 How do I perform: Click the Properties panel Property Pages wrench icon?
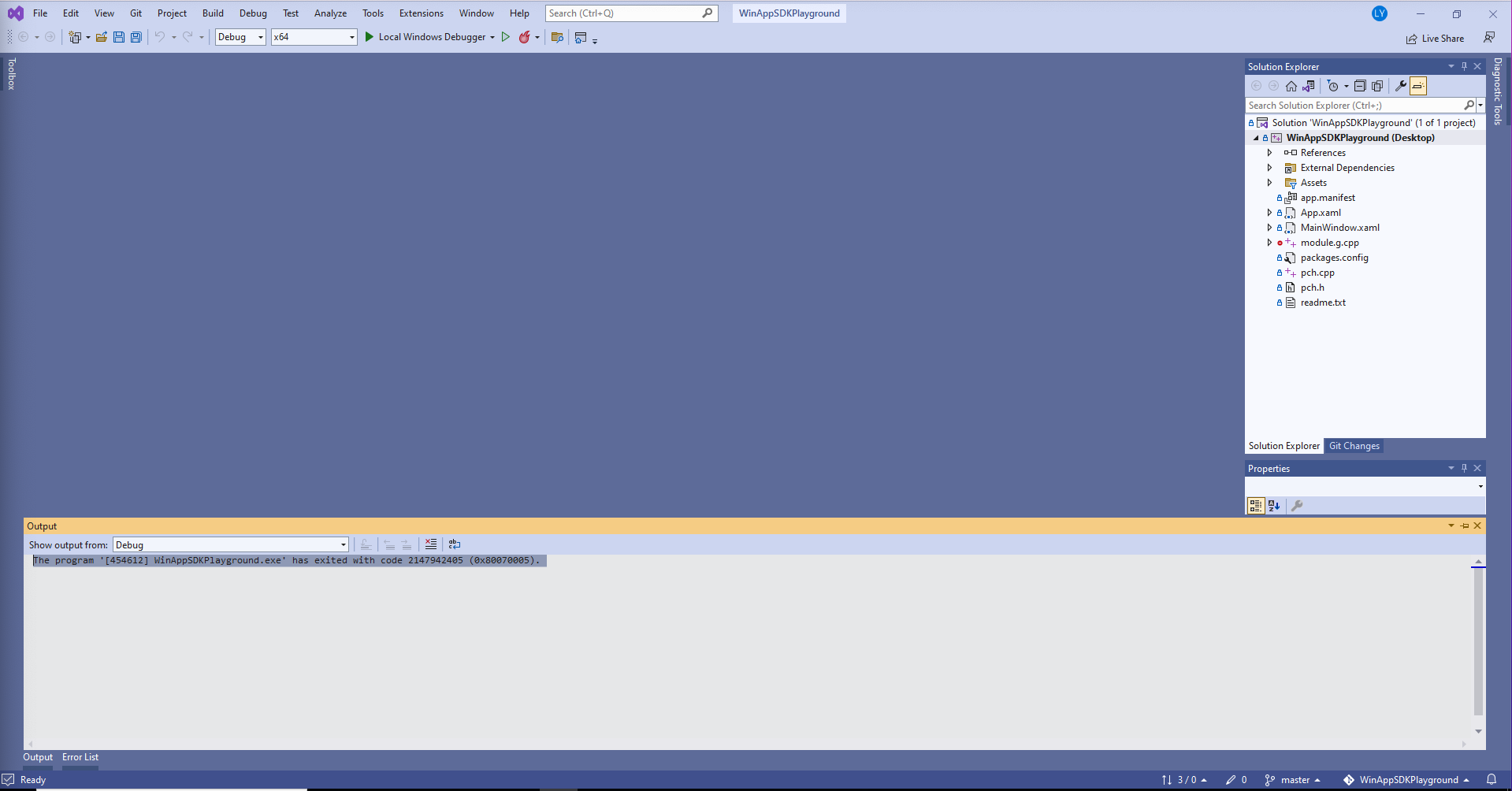[1297, 506]
